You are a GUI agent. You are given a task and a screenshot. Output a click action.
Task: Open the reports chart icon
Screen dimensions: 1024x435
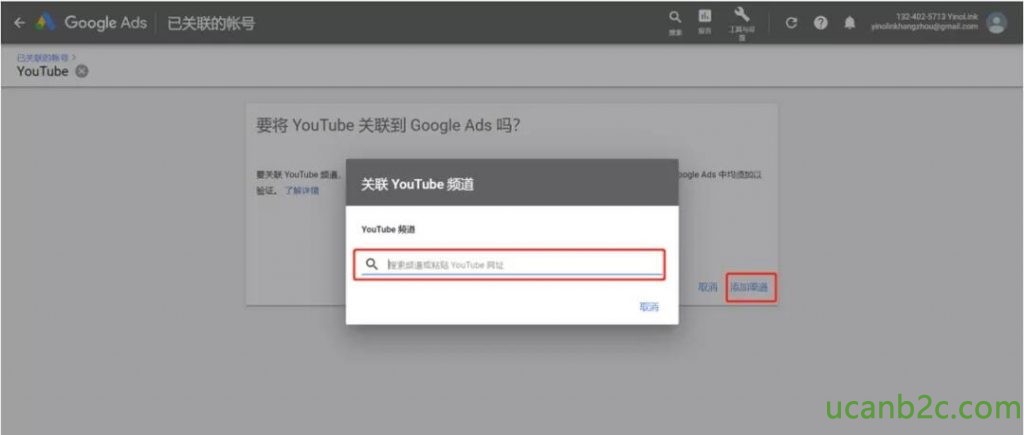click(705, 18)
